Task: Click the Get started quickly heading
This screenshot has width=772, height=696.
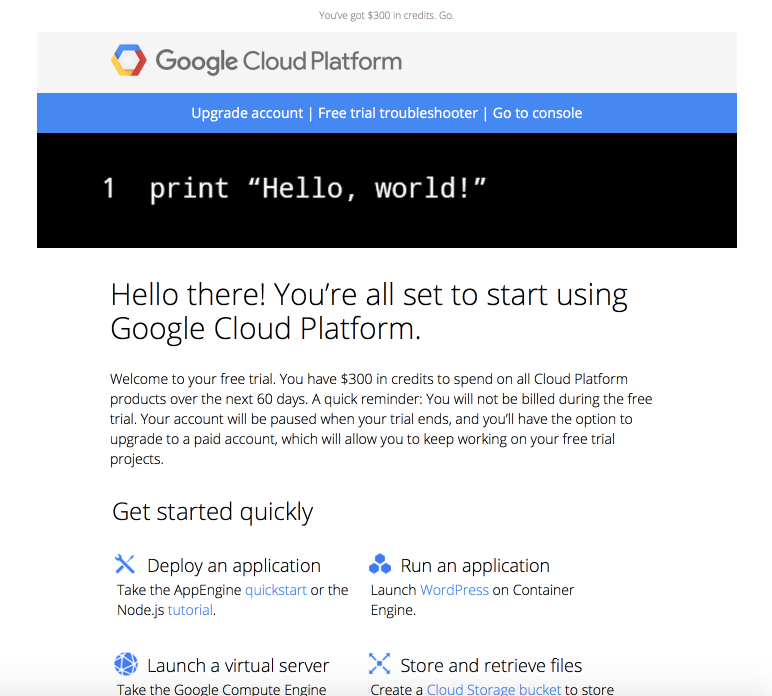Action: pos(212,512)
